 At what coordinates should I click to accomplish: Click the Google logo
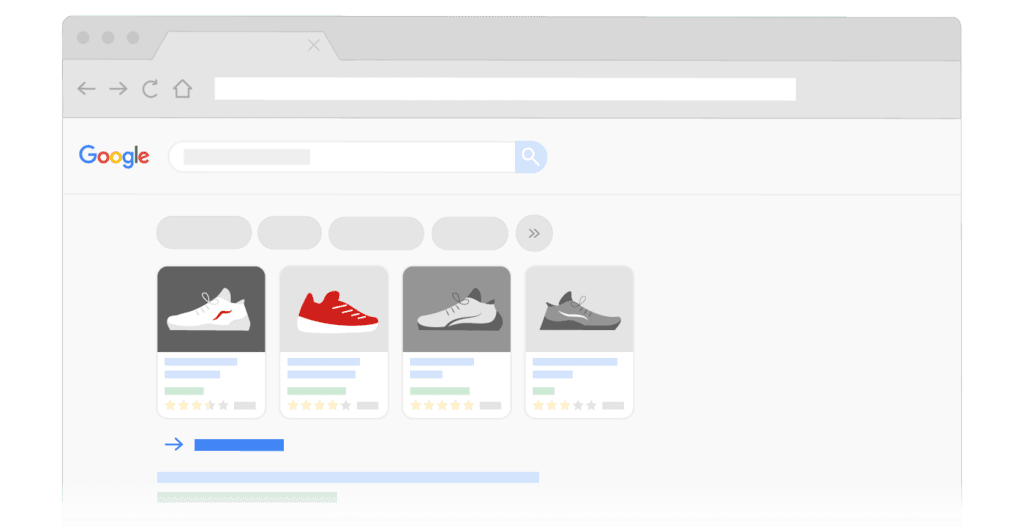pos(114,156)
